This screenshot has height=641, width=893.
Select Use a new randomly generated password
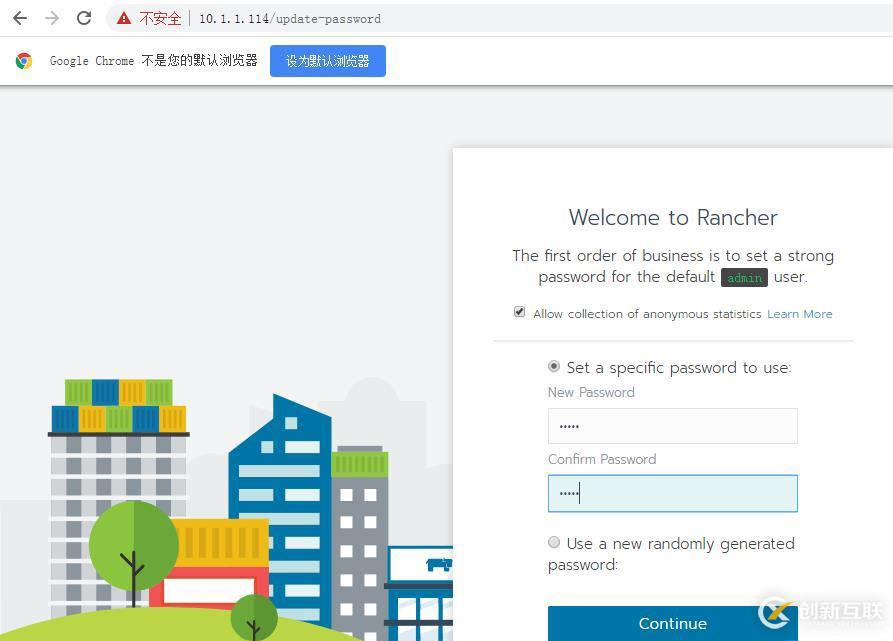point(554,543)
